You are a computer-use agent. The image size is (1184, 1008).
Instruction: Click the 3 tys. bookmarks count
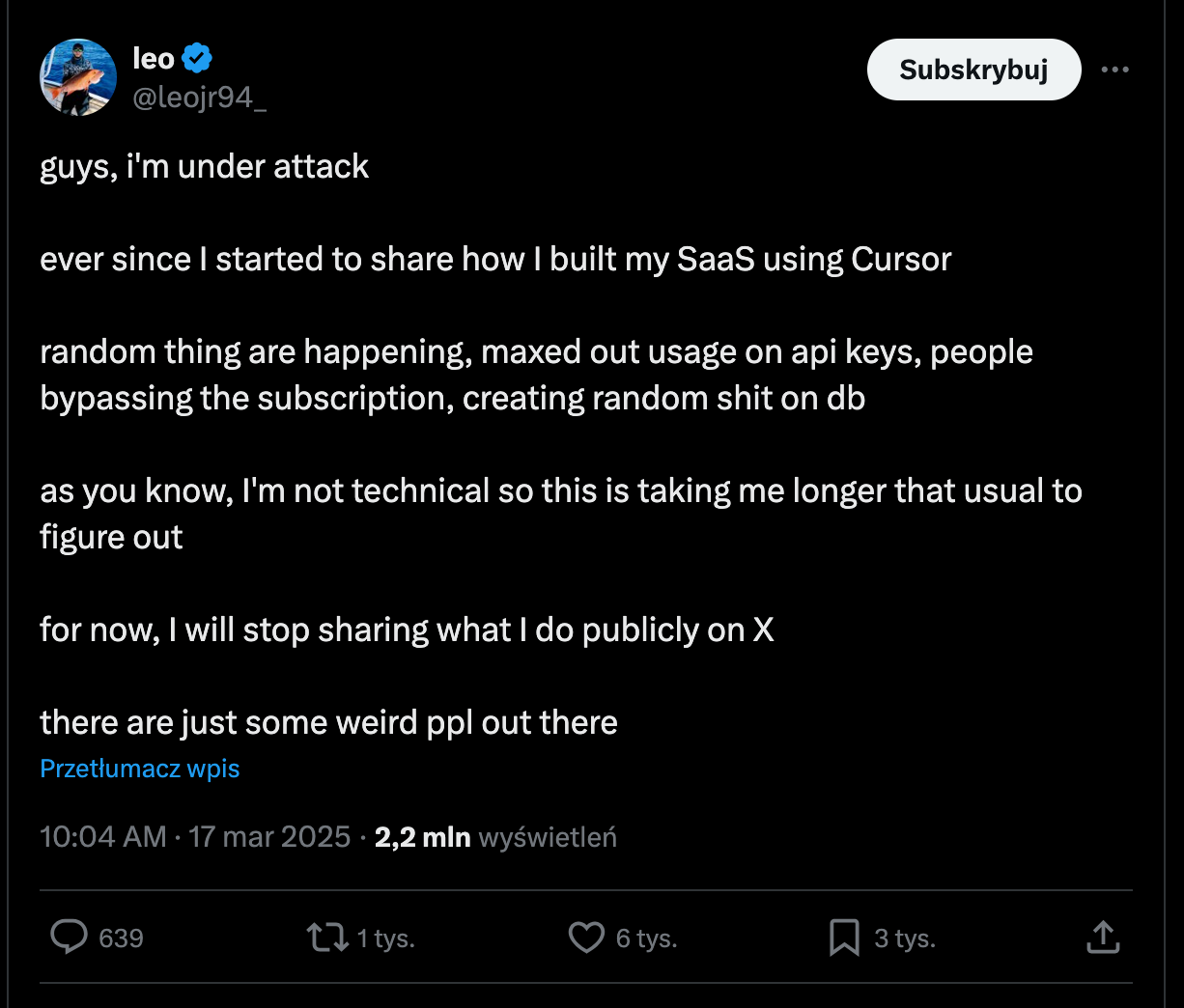[x=905, y=938]
